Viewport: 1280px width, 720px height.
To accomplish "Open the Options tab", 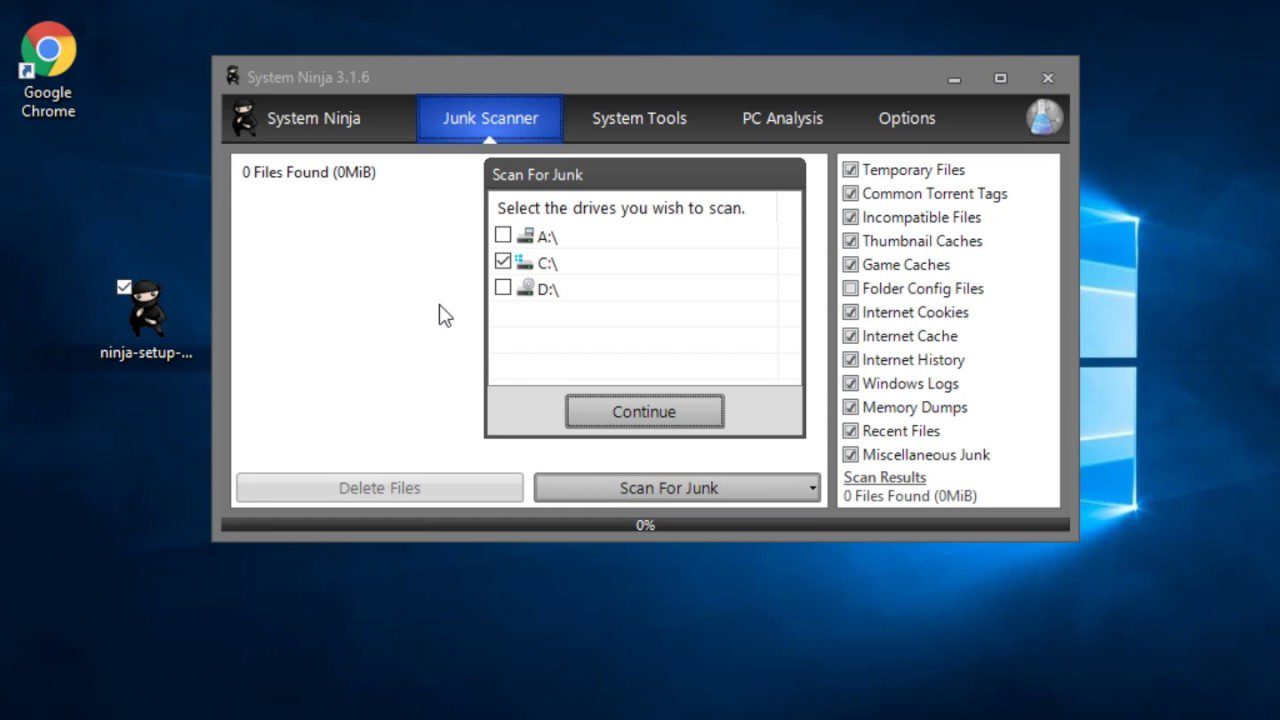I will 907,118.
